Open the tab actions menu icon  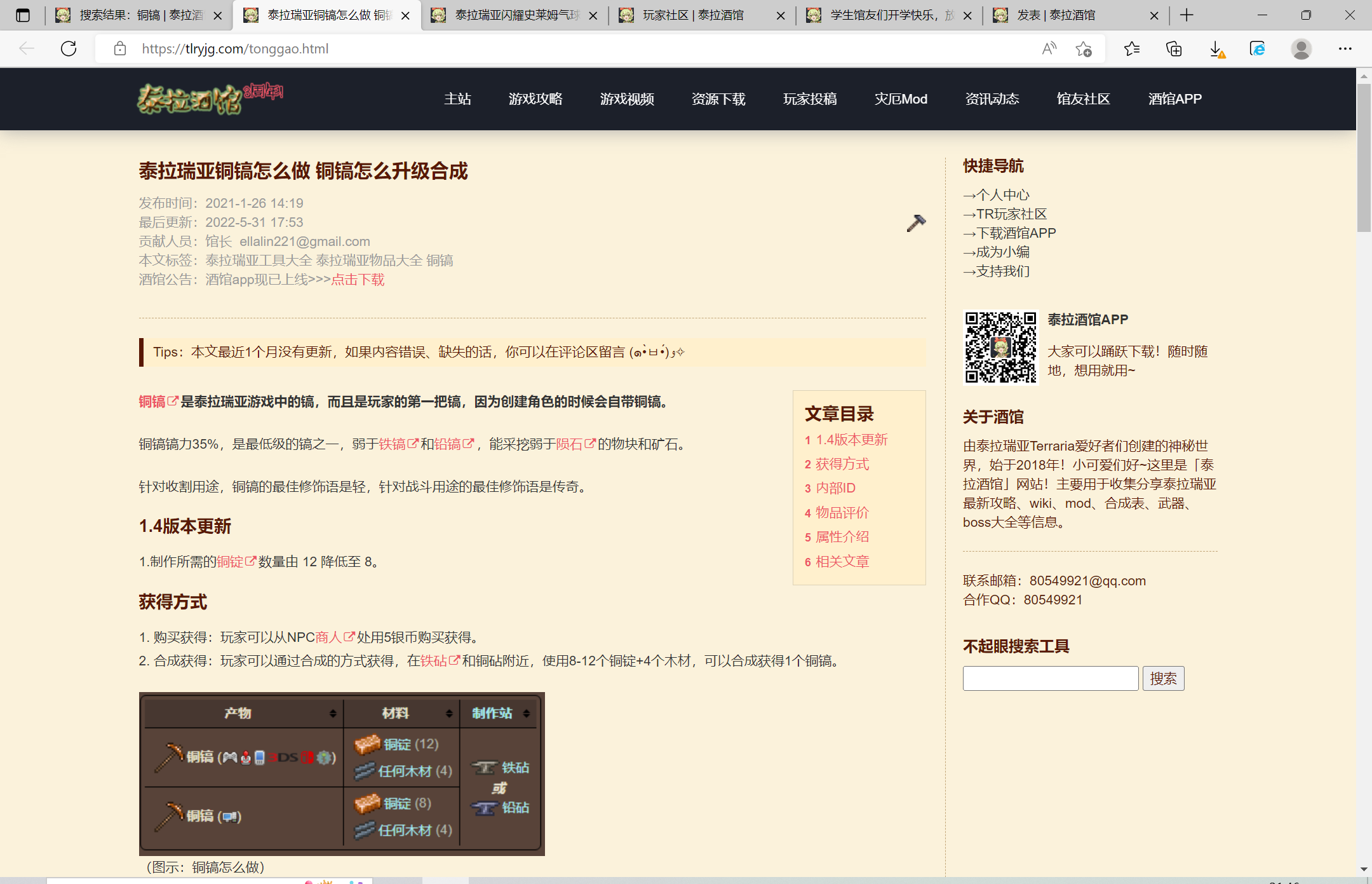pos(23,15)
